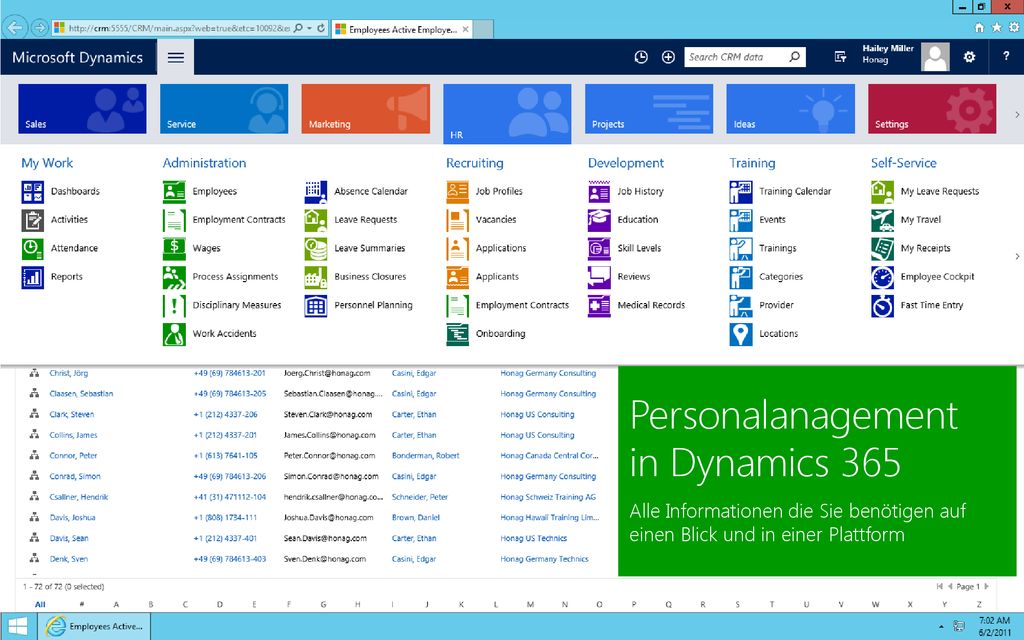This screenshot has height=640, width=1024.
Task: Open the Sales module tile
Action: click(x=82, y=108)
